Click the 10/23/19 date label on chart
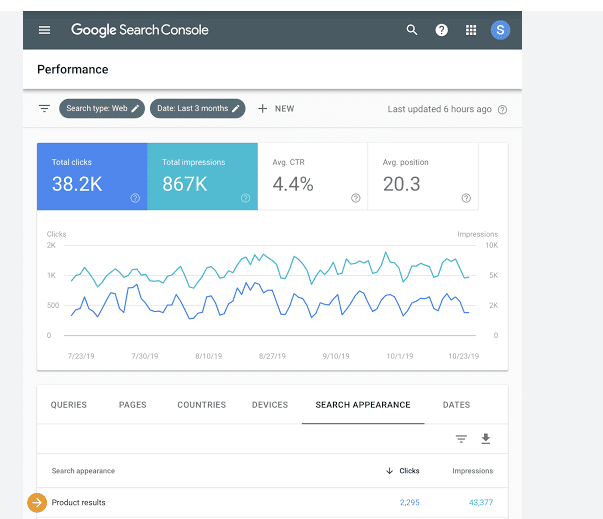This screenshot has height=519, width=603. click(x=464, y=356)
